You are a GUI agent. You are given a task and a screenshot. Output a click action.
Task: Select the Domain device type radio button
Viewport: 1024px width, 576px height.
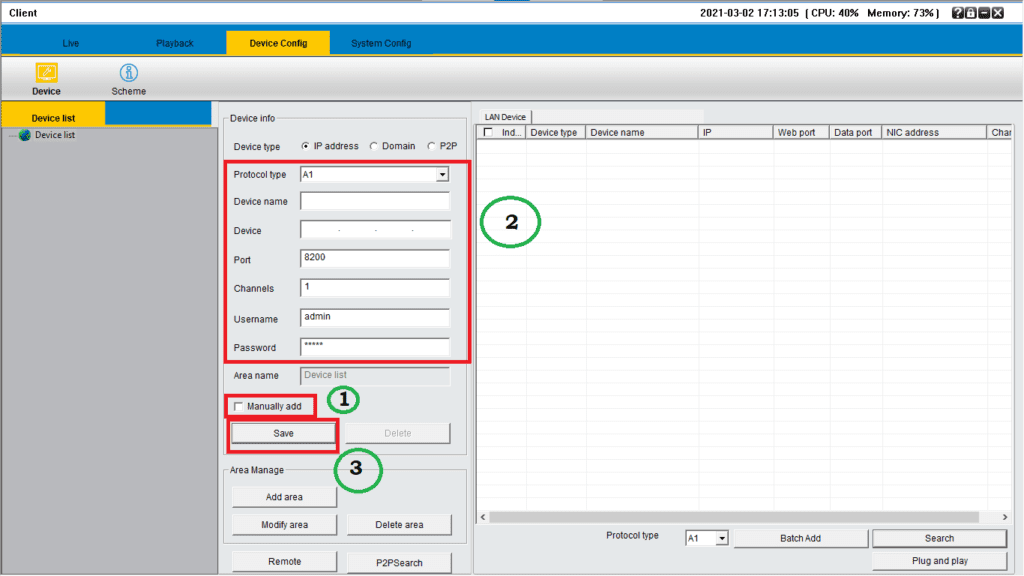click(x=374, y=146)
